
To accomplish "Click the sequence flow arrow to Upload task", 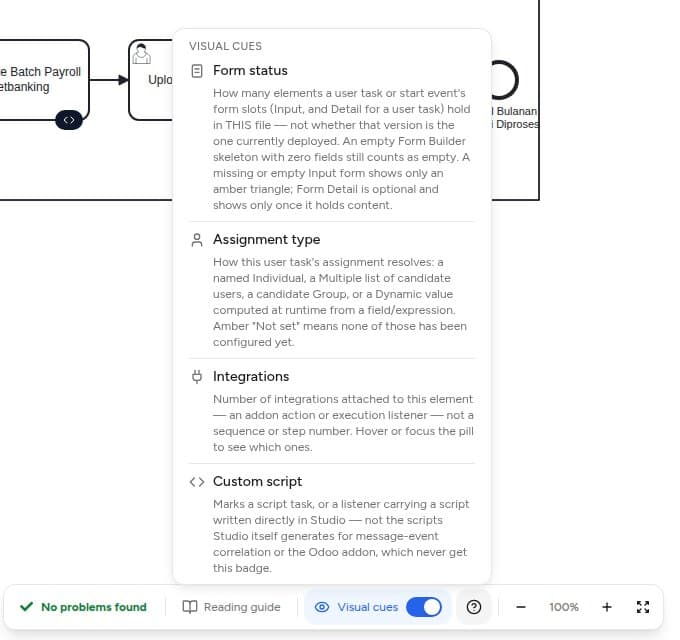I will click(109, 80).
